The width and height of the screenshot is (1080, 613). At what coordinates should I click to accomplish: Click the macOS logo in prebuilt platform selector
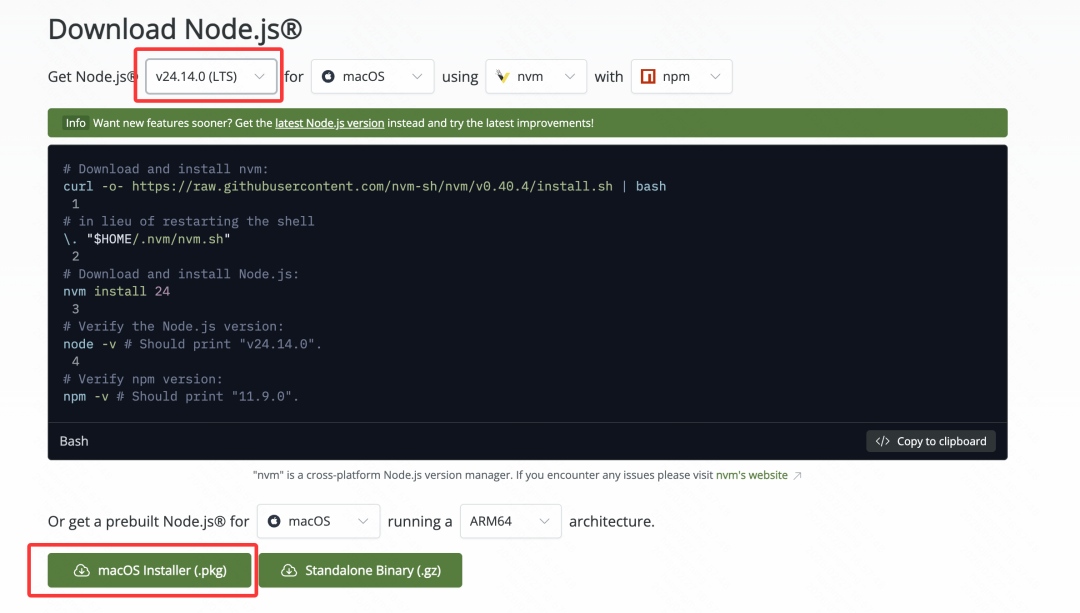(274, 522)
